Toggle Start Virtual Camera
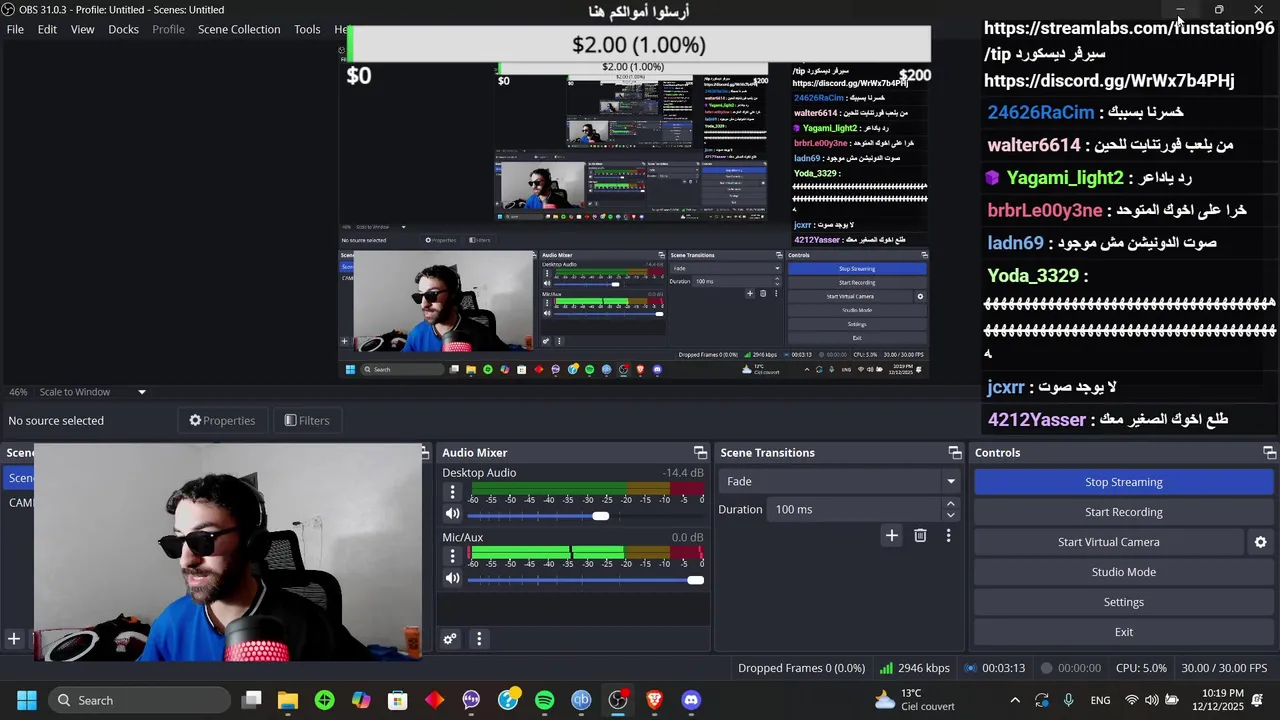The height and width of the screenshot is (720, 1280). pyautogui.click(x=1108, y=542)
